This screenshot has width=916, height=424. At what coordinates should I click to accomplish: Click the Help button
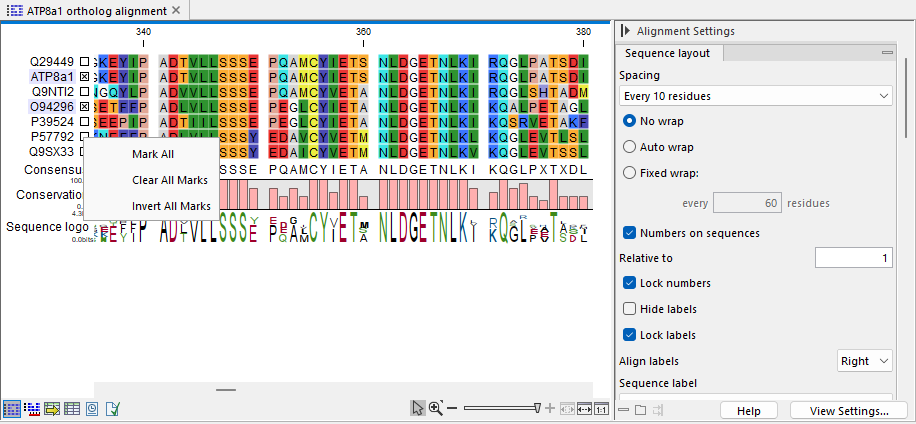[x=748, y=411]
